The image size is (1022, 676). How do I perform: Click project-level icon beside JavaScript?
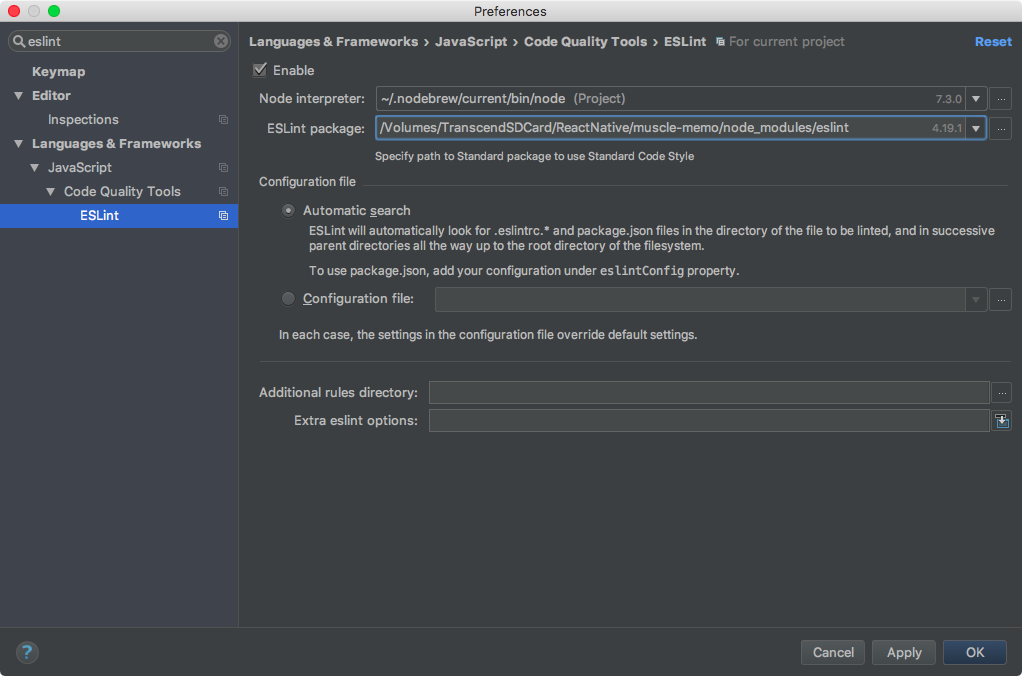point(224,168)
